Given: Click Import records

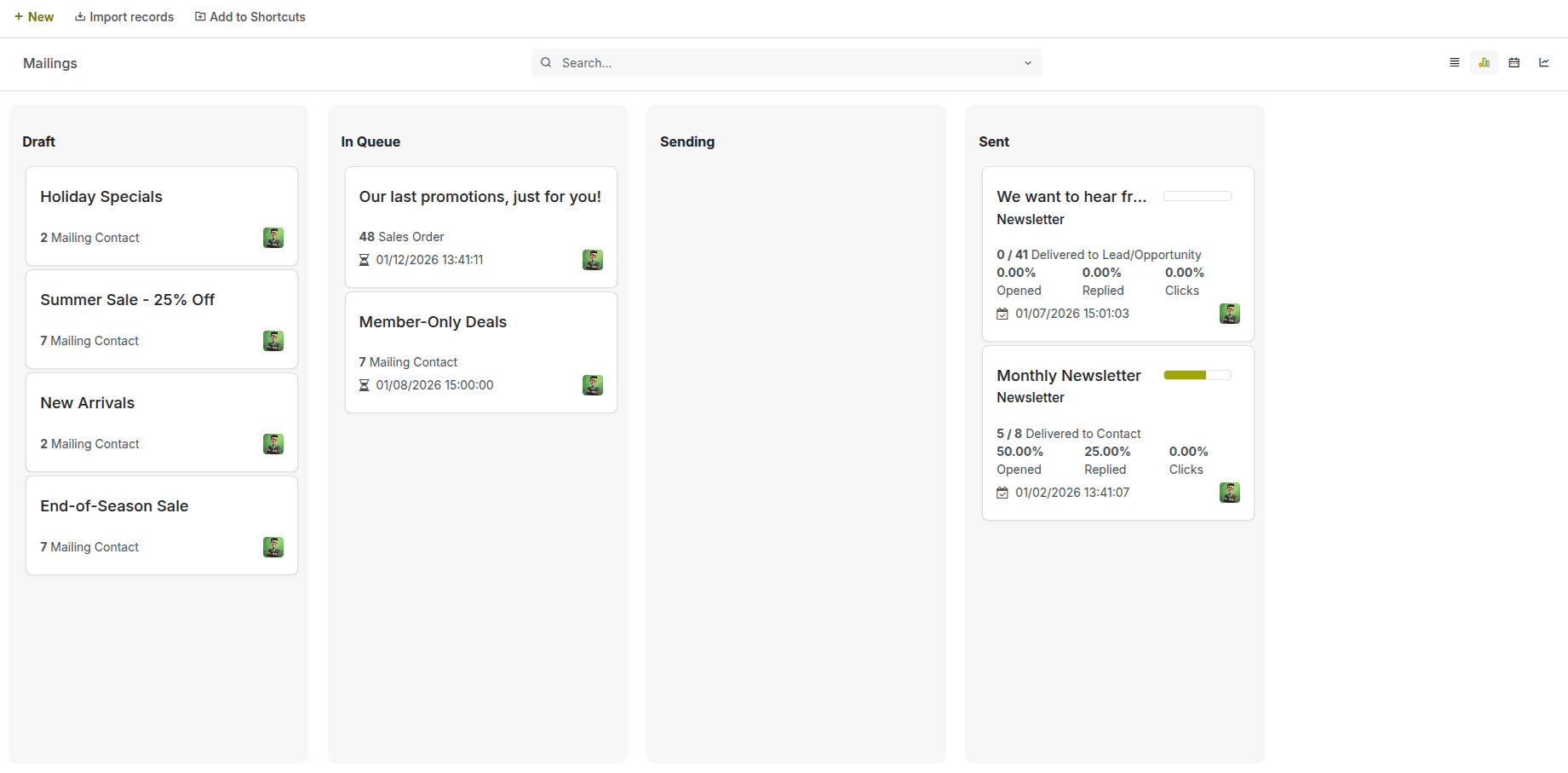Looking at the screenshot, I should tap(124, 16).
